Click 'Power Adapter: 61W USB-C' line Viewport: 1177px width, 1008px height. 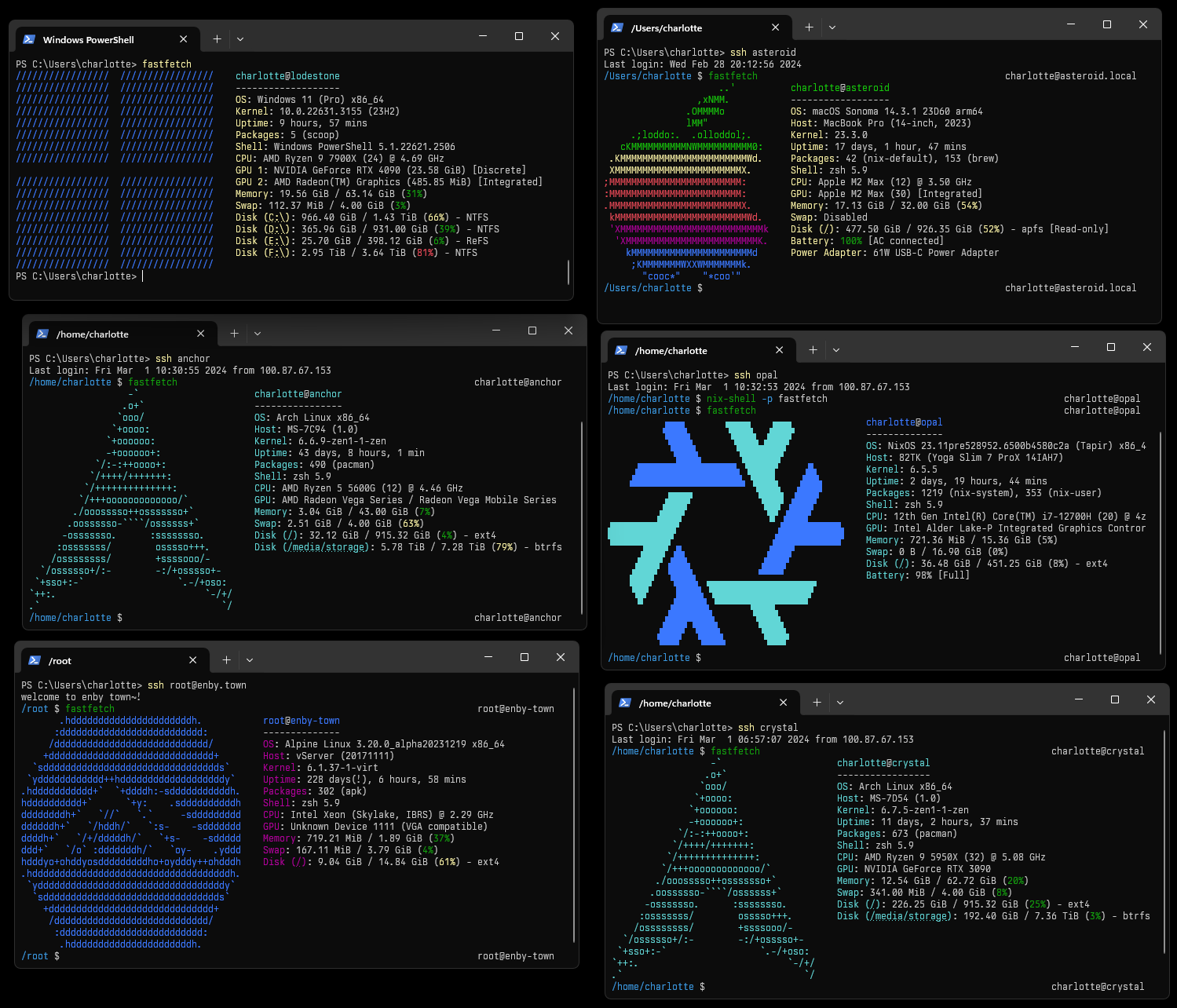tap(895, 253)
